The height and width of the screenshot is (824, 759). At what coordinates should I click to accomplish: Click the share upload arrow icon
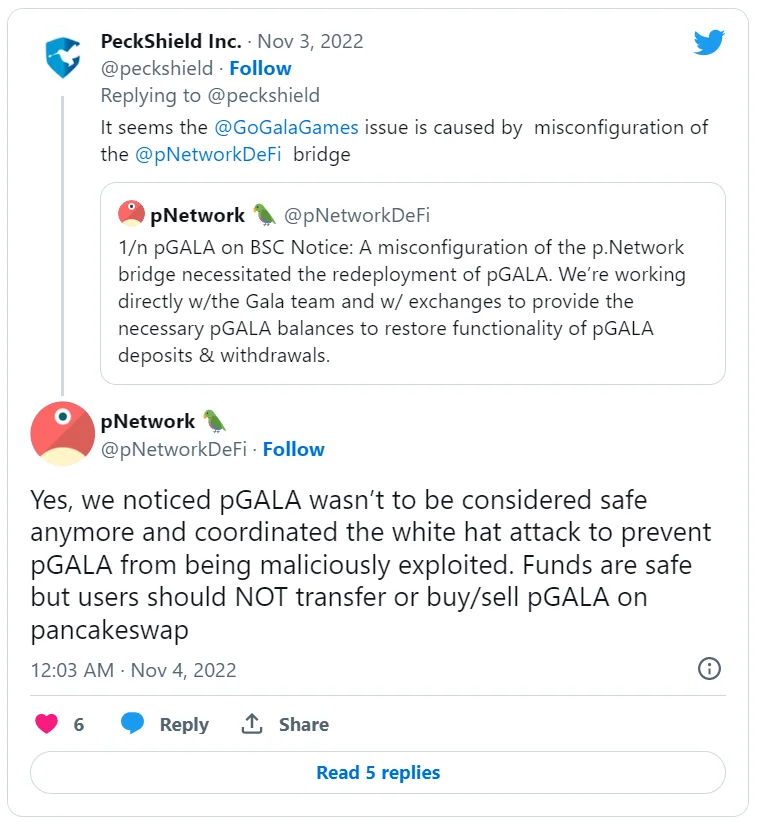[252, 724]
